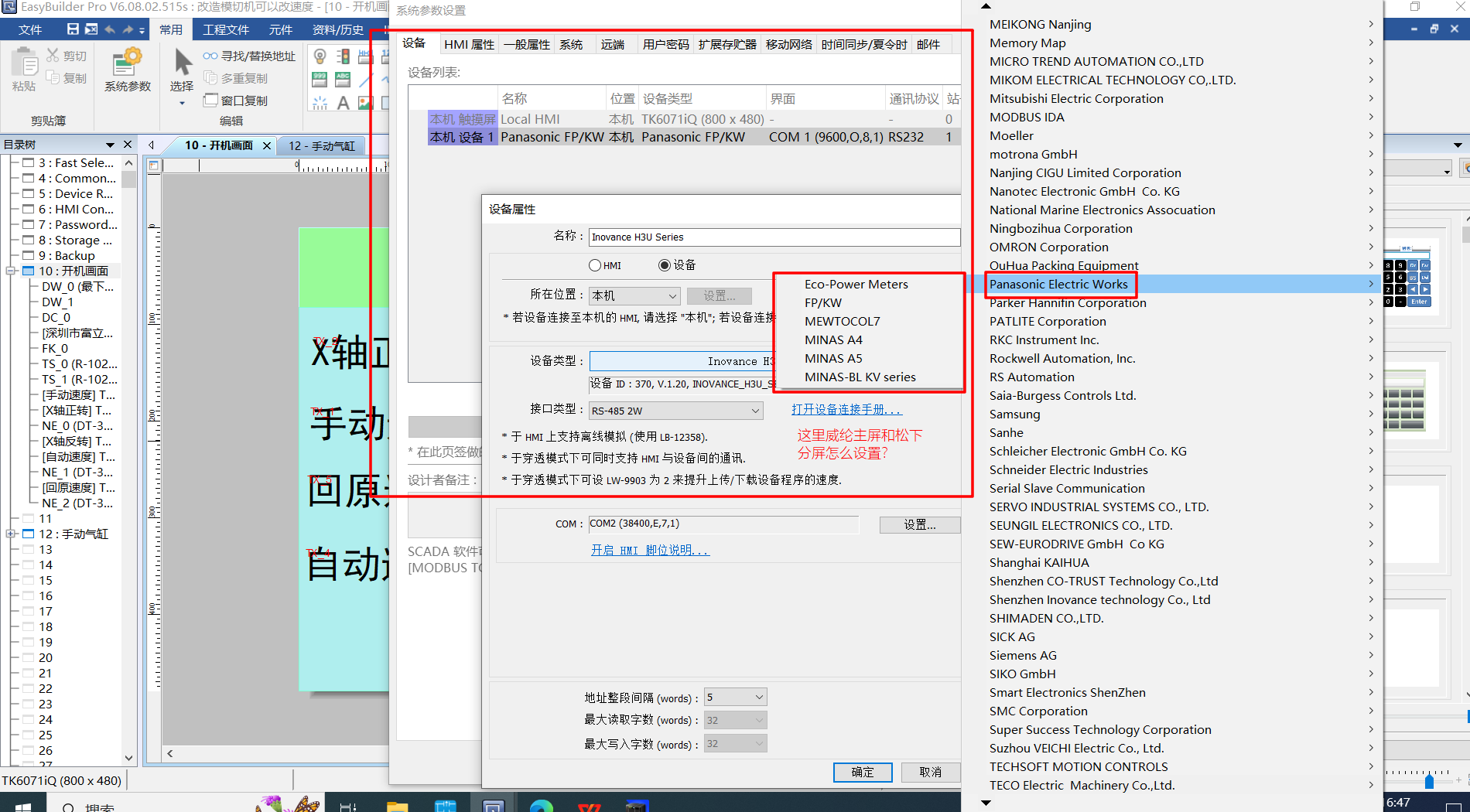The image size is (1470, 812).
Task: Select the traffic light word lamp icon
Action: point(343,56)
